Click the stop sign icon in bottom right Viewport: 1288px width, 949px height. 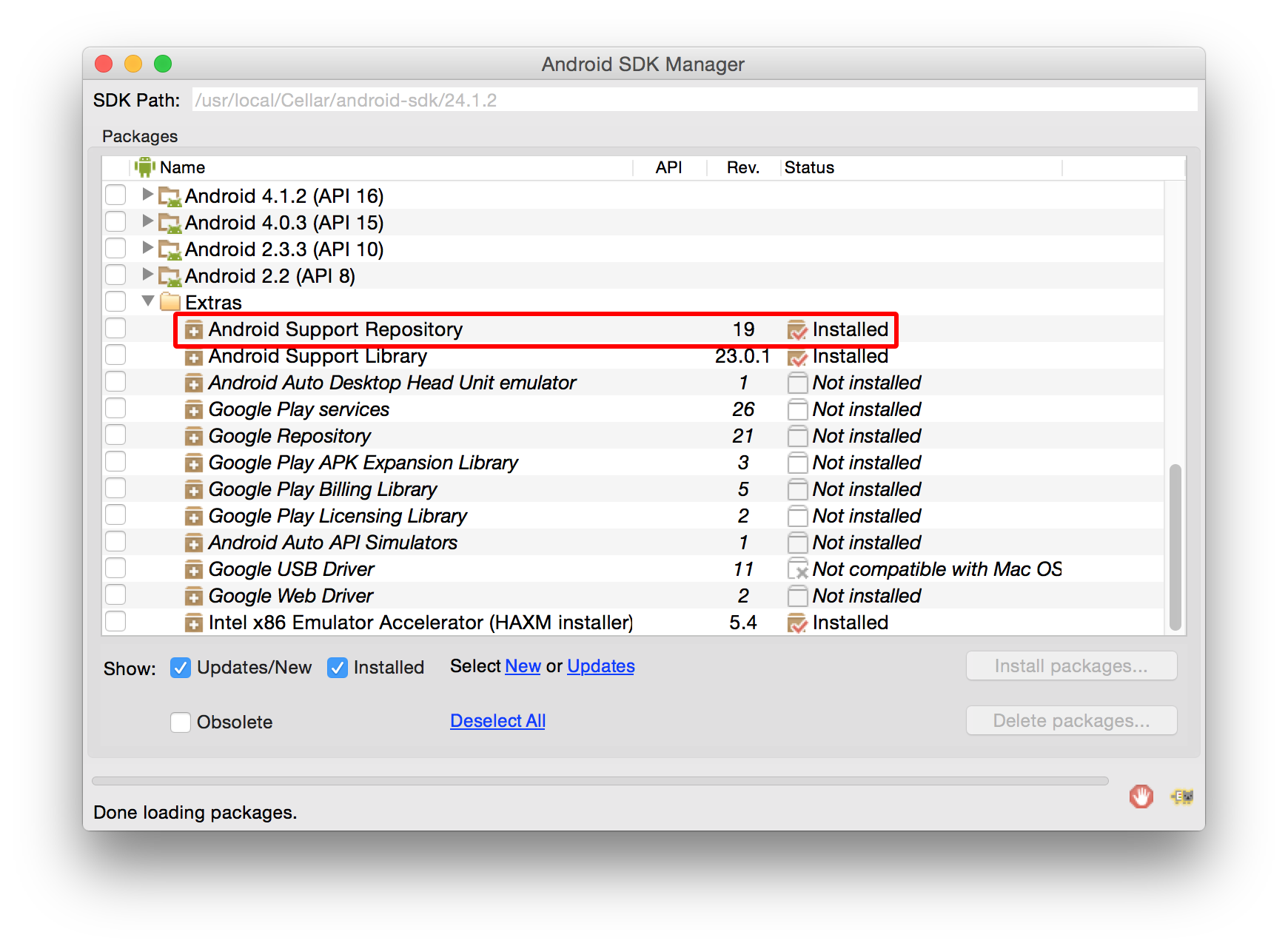pyautogui.click(x=1141, y=797)
